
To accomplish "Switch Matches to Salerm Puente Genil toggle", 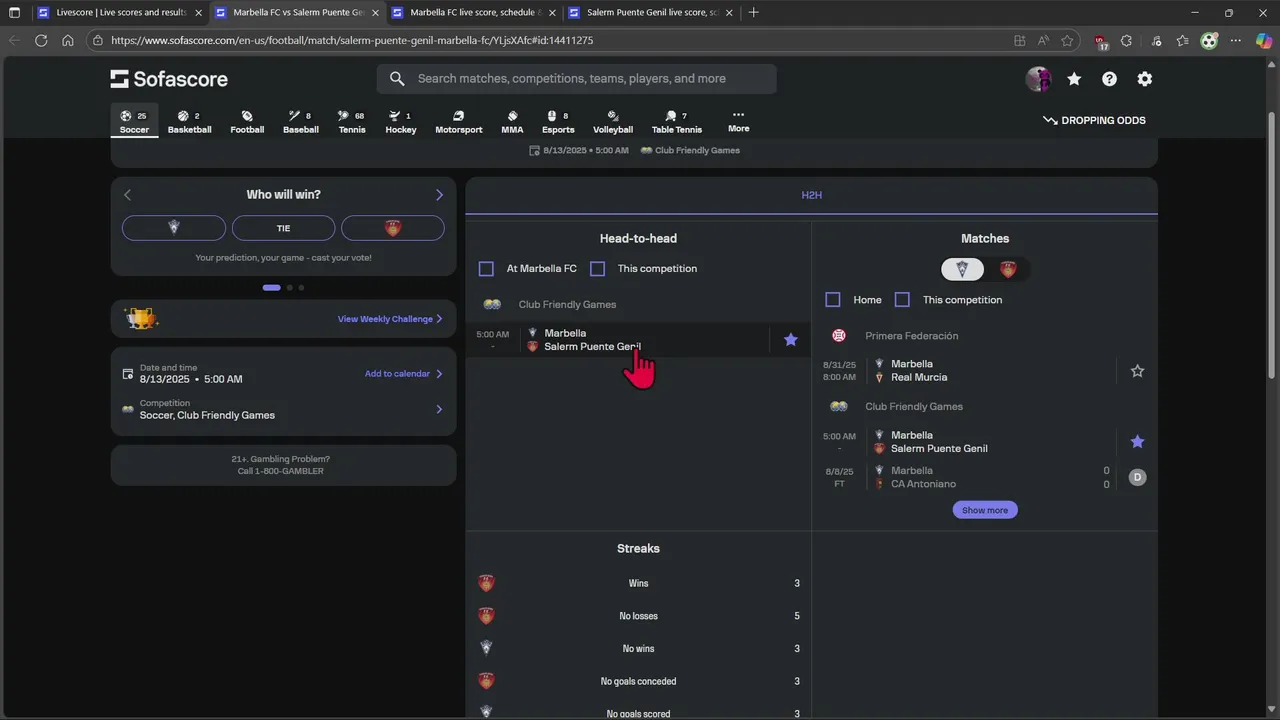I will [x=1008, y=269].
